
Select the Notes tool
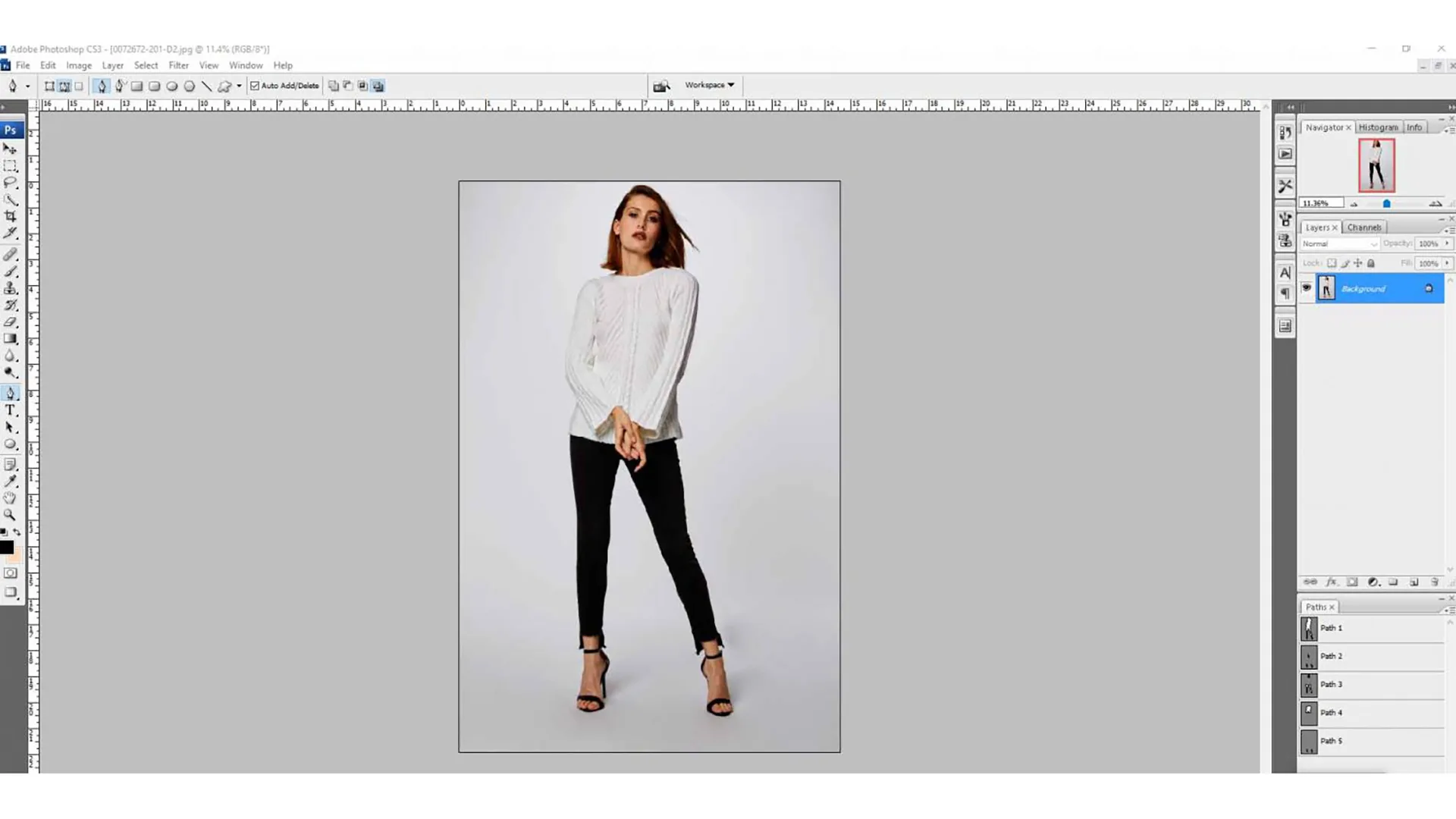tap(10, 464)
